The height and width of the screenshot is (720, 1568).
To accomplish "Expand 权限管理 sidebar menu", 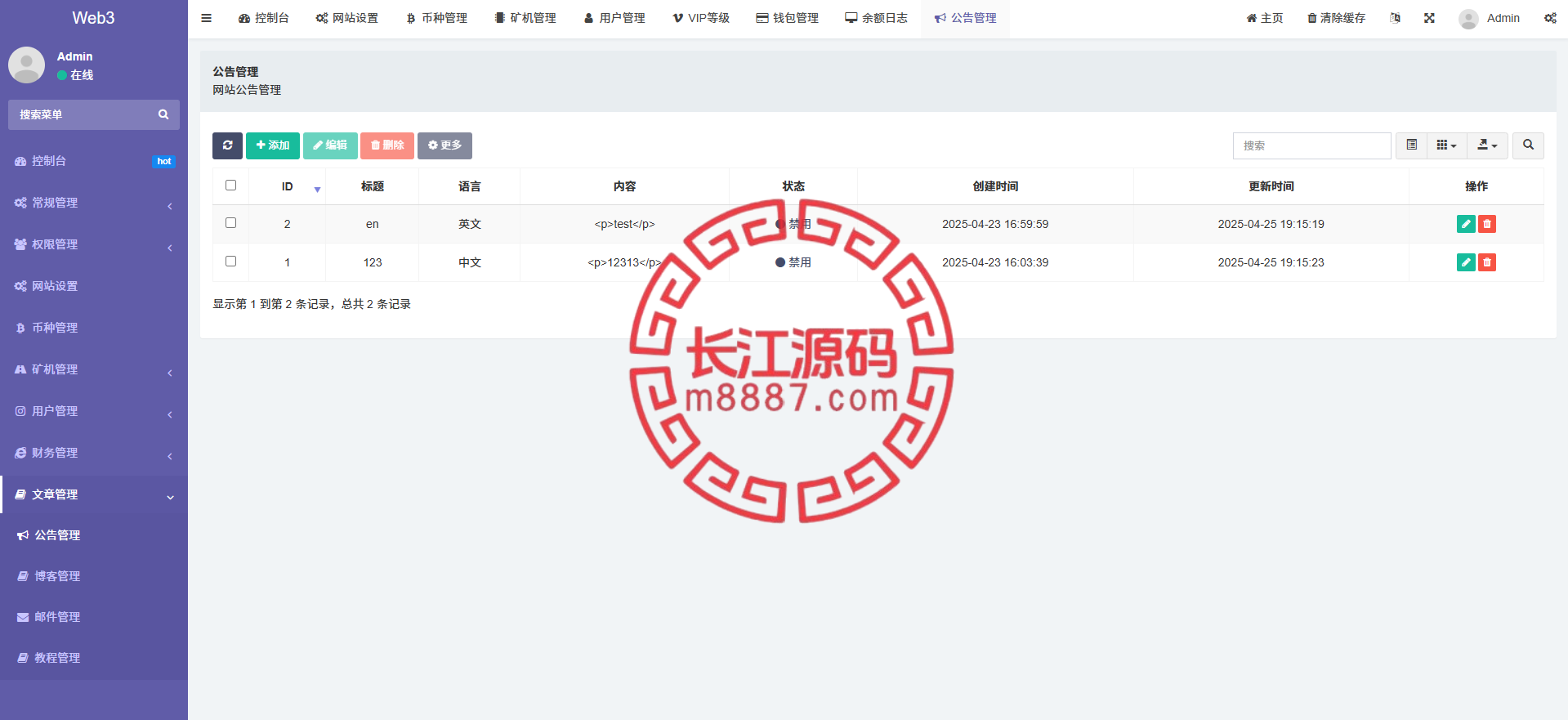I will point(94,244).
